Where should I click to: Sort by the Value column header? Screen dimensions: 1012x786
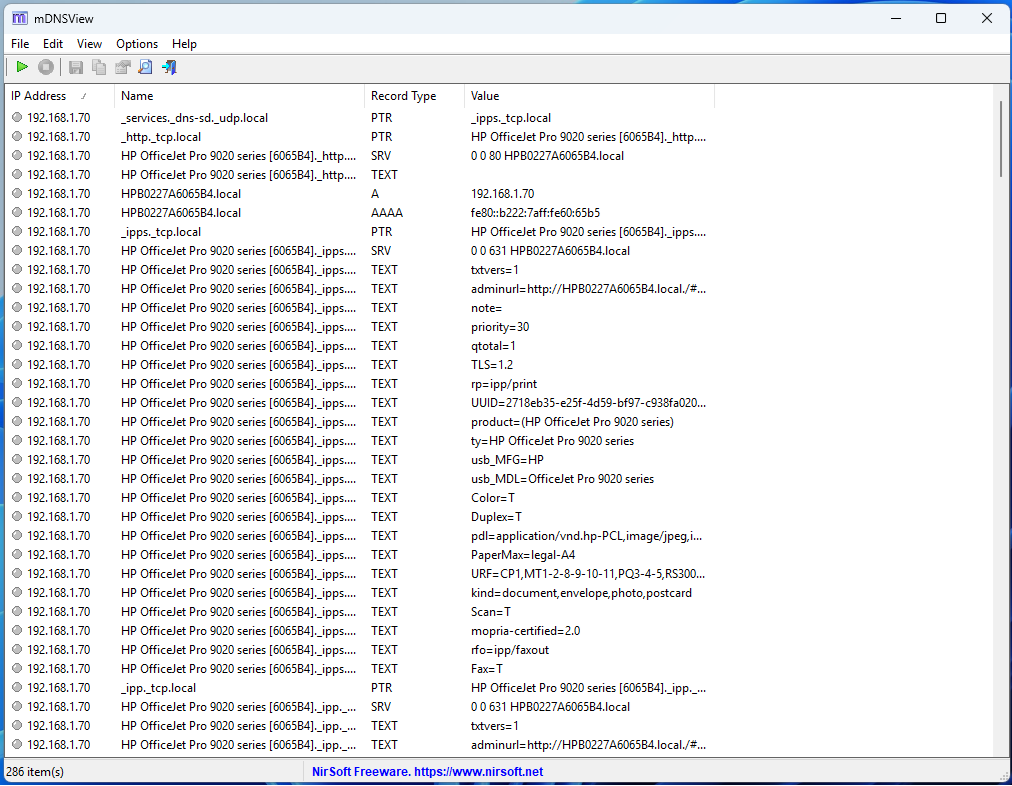pyautogui.click(x=589, y=96)
